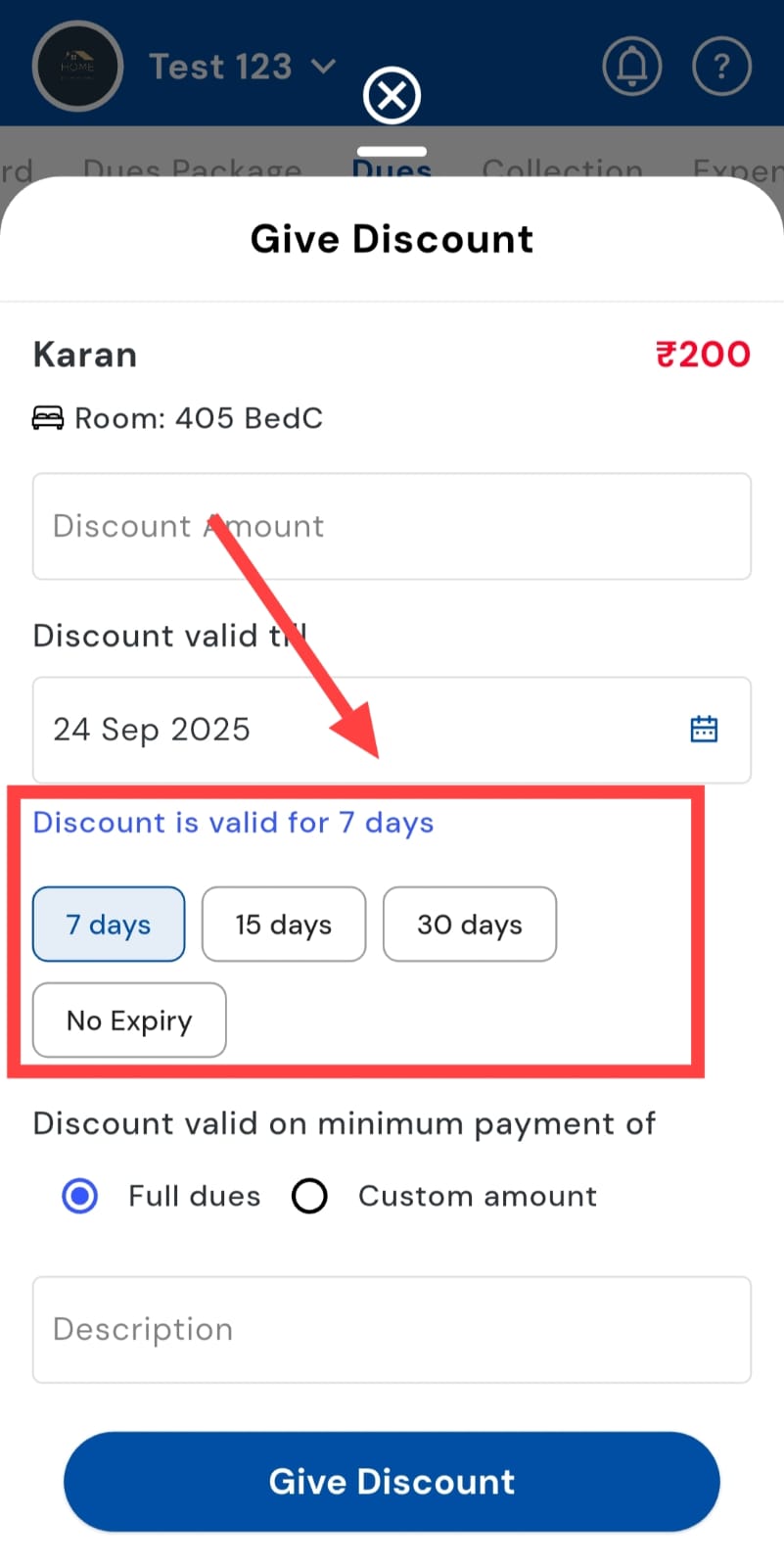784x1567 pixels.
Task: Tap the home profile avatar
Action: point(77,67)
